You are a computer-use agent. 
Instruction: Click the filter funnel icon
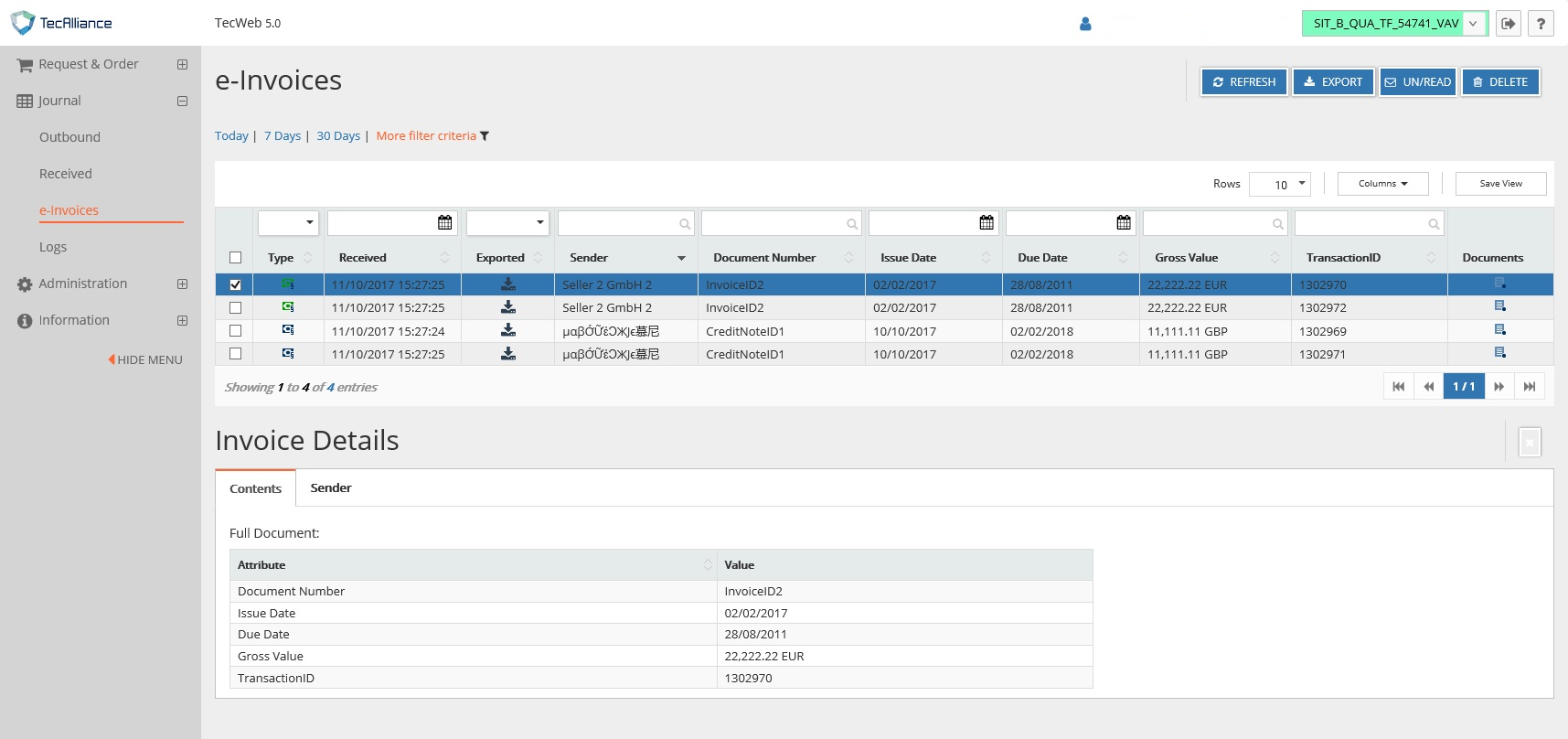coord(485,136)
